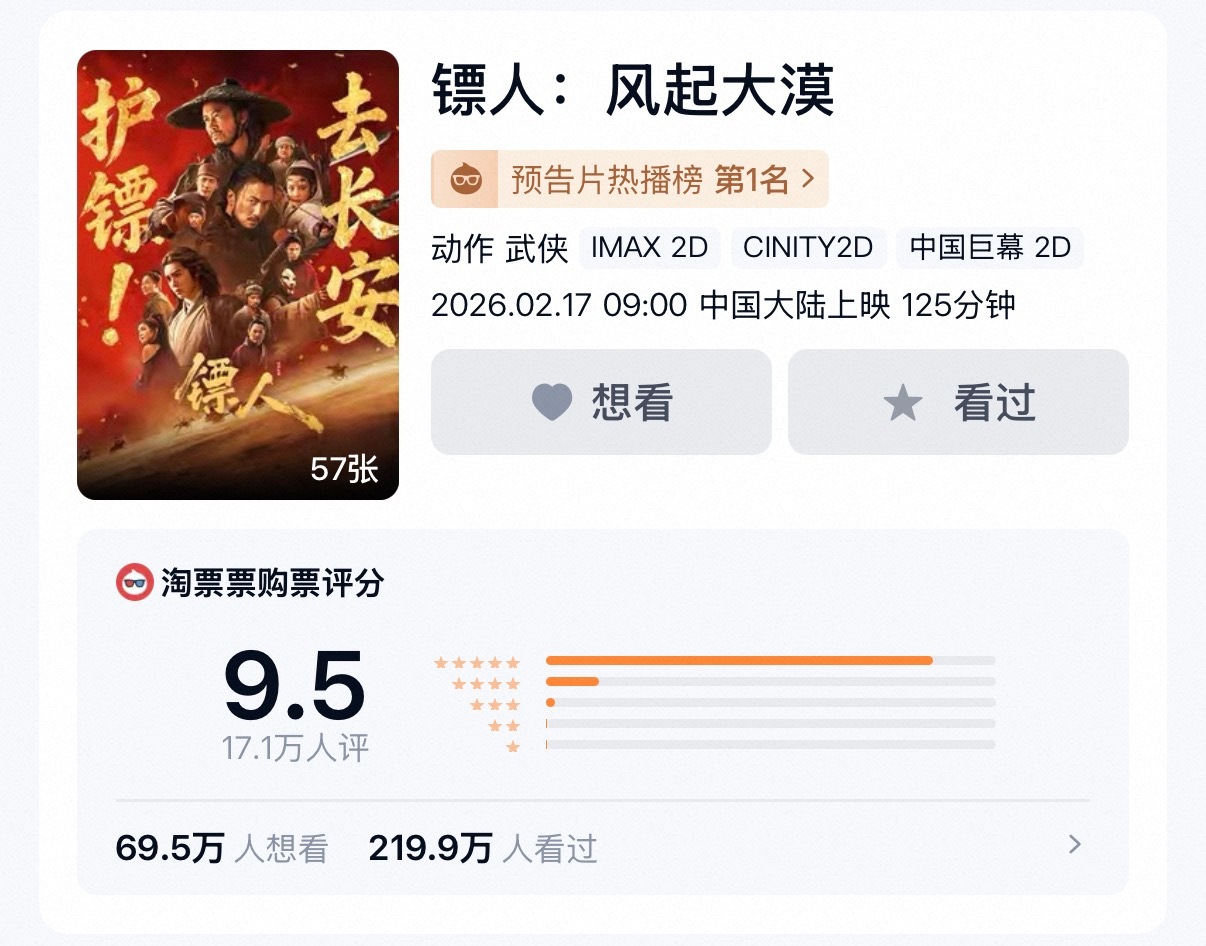
Task: Click the single-star rating row icon
Action: [x=513, y=746]
